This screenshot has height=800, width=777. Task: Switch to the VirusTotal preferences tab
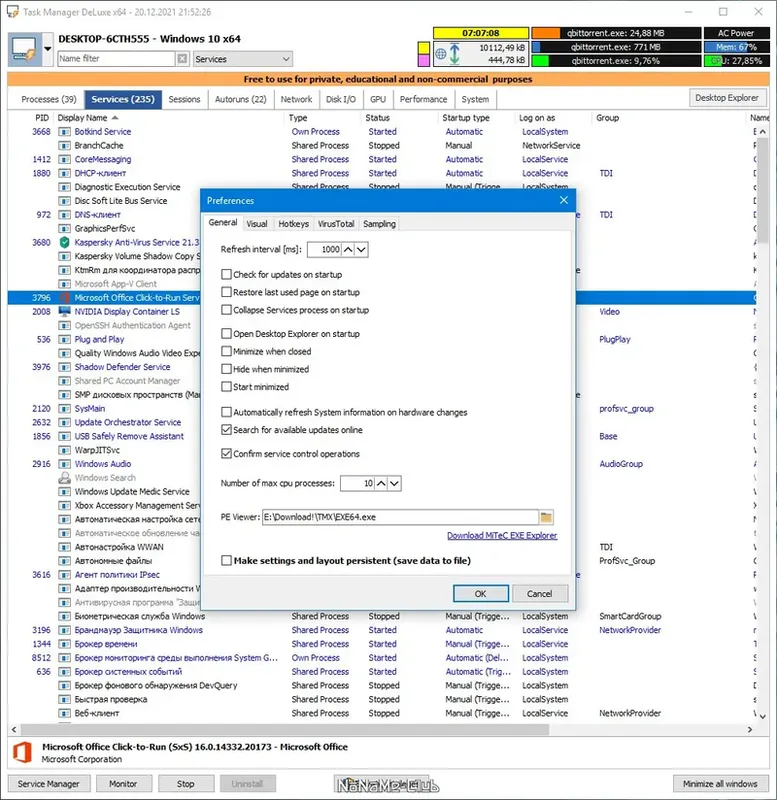(x=336, y=224)
